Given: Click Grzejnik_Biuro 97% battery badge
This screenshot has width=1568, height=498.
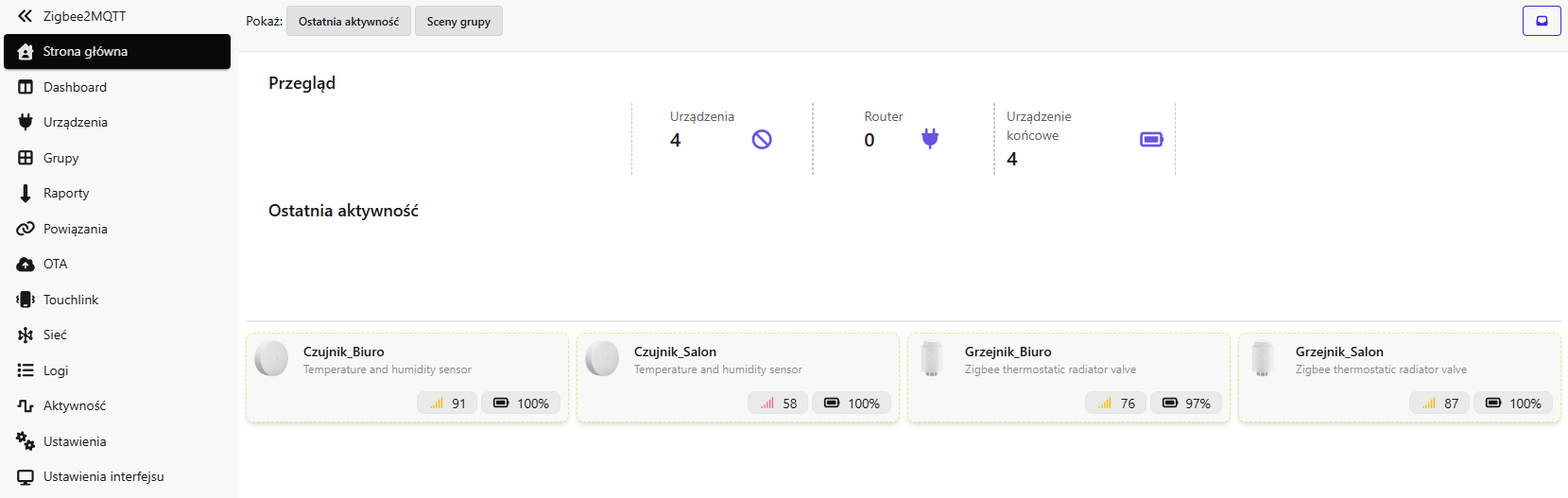Looking at the screenshot, I should (1186, 404).
